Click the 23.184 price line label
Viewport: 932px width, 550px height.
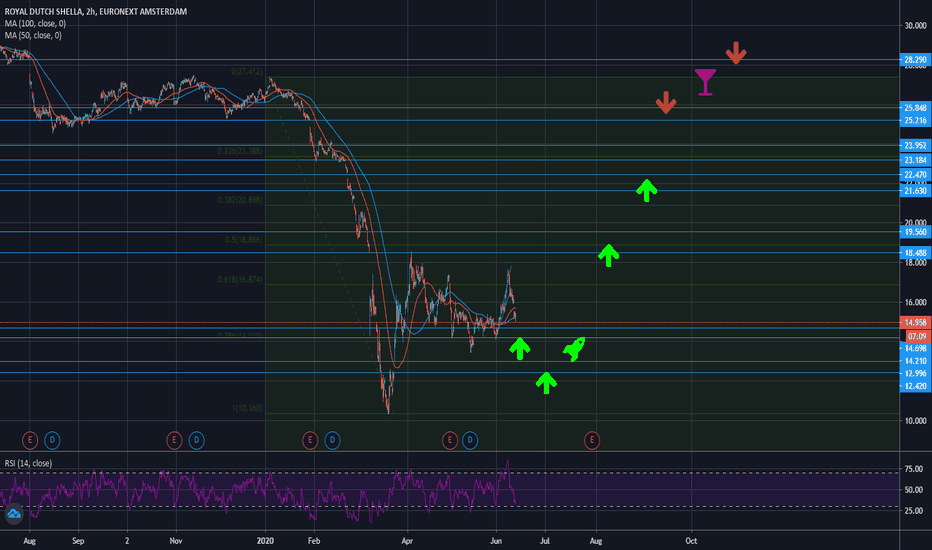click(x=915, y=160)
